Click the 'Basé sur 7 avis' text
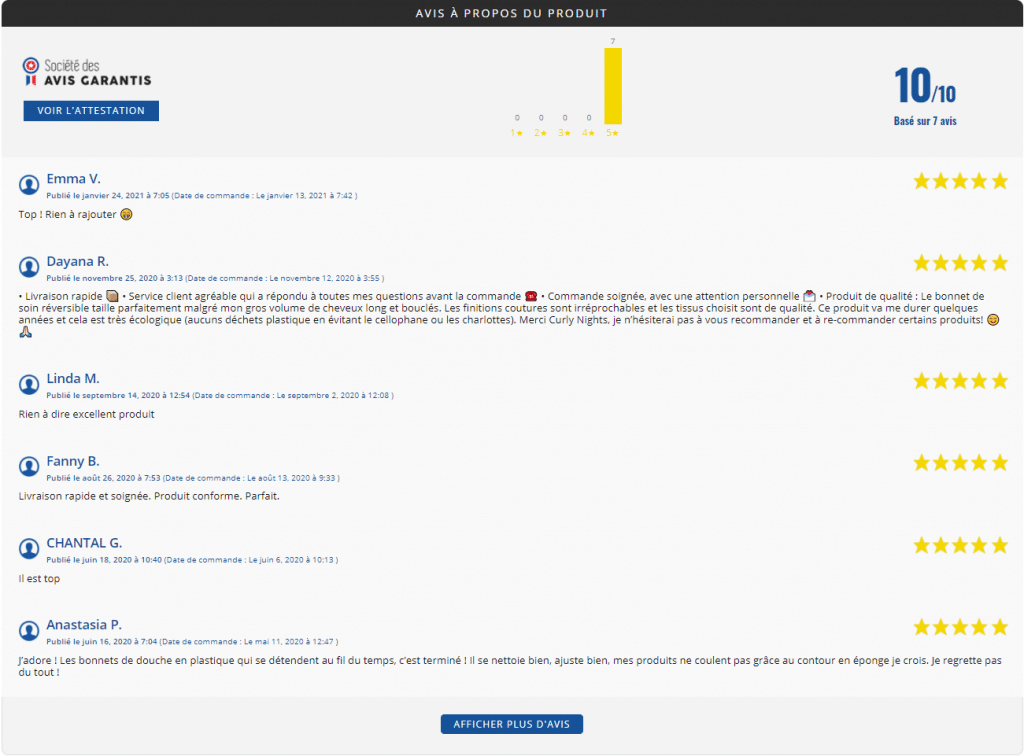The image size is (1024, 756). [x=924, y=121]
